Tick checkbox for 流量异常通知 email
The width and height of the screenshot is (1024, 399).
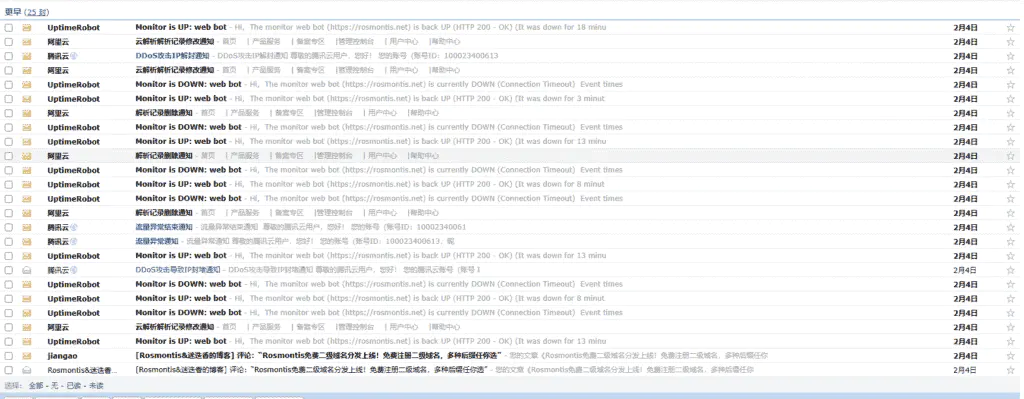click(8, 242)
